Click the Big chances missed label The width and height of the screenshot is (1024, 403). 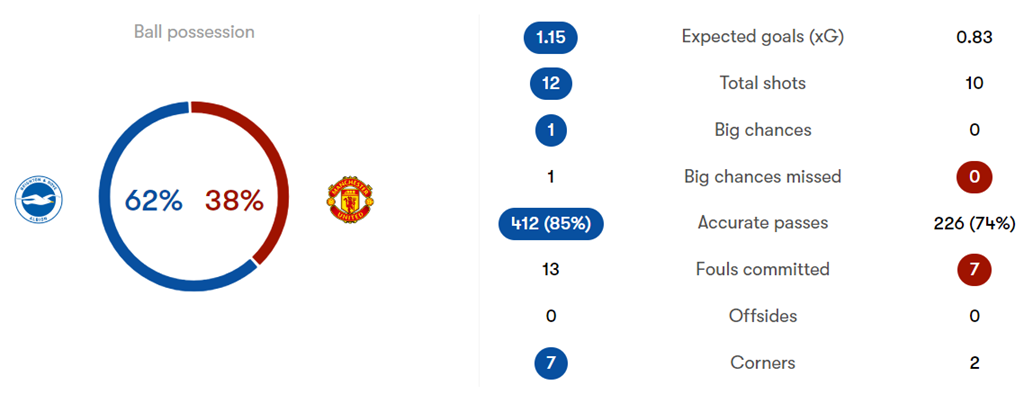click(762, 177)
